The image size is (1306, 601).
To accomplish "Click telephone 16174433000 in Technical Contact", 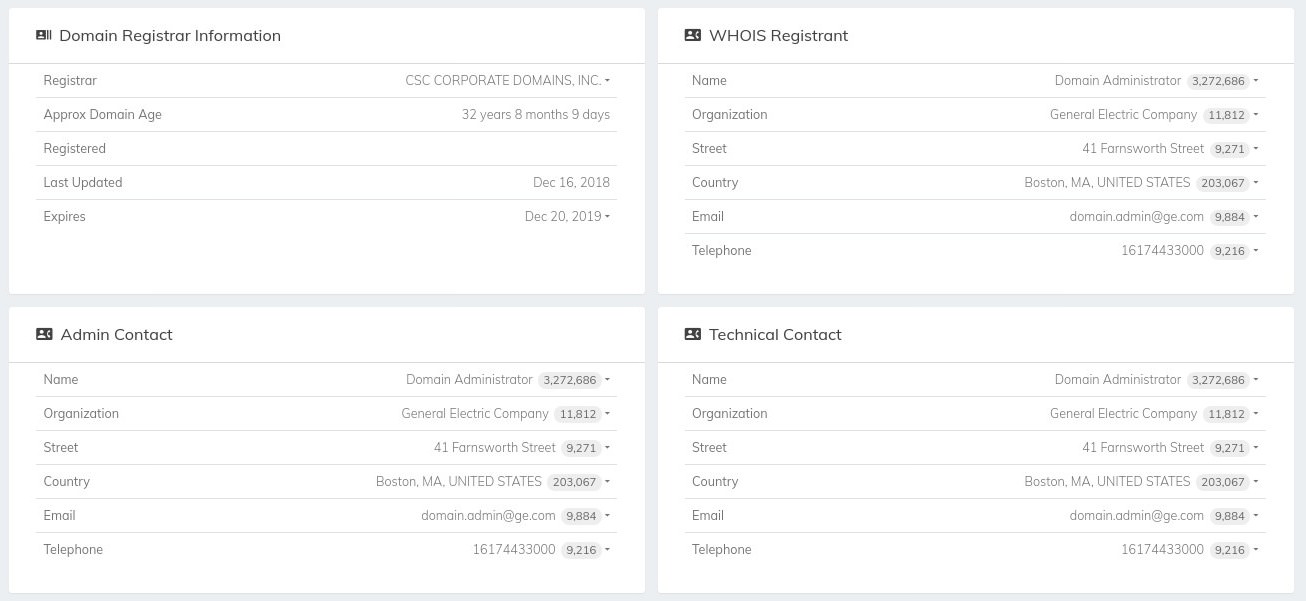I will [x=1162, y=549].
